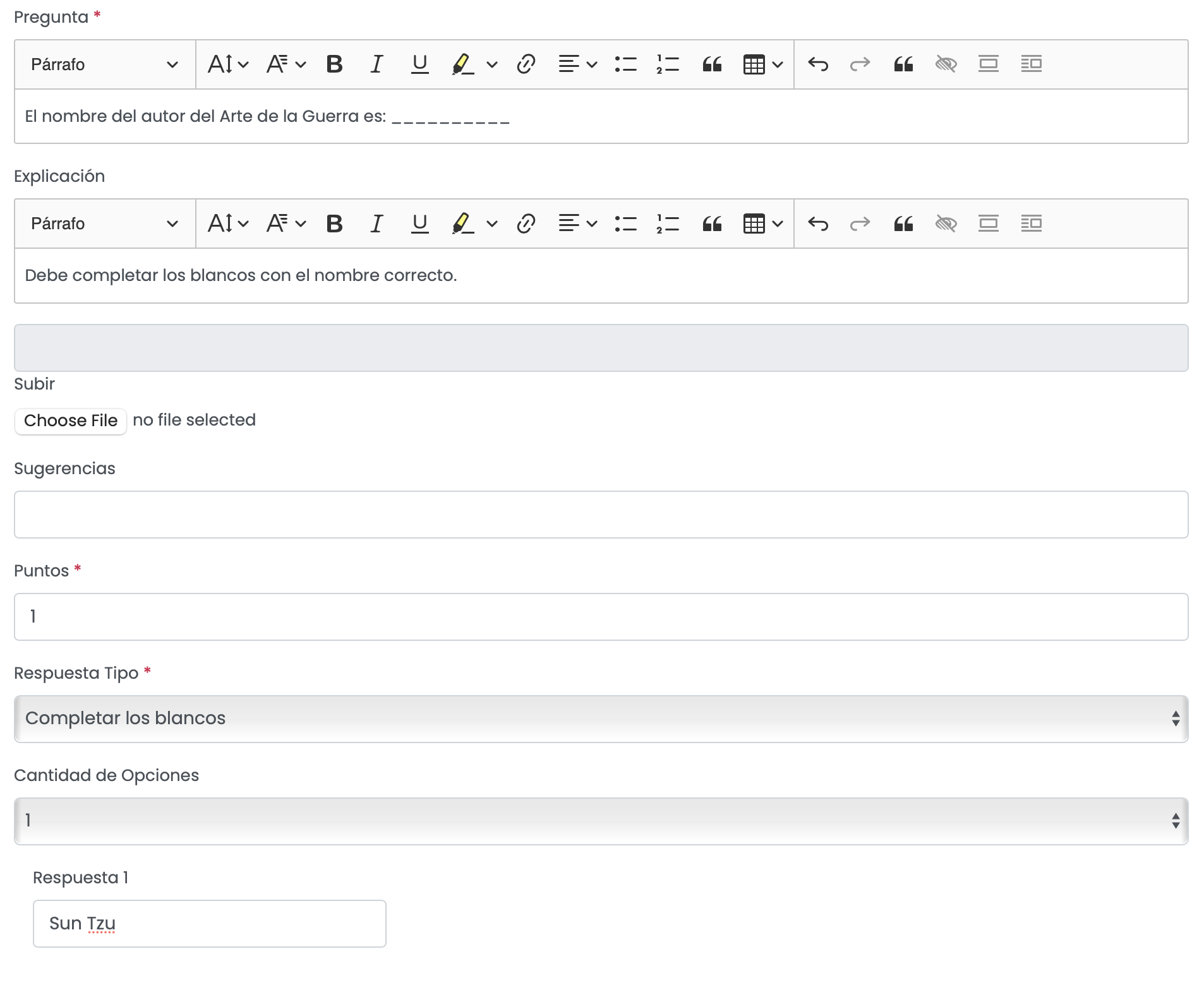The height and width of the screenshot is (990, 1204).
Task: Focus the Sugerencias input field
Action: click(601, 515)
